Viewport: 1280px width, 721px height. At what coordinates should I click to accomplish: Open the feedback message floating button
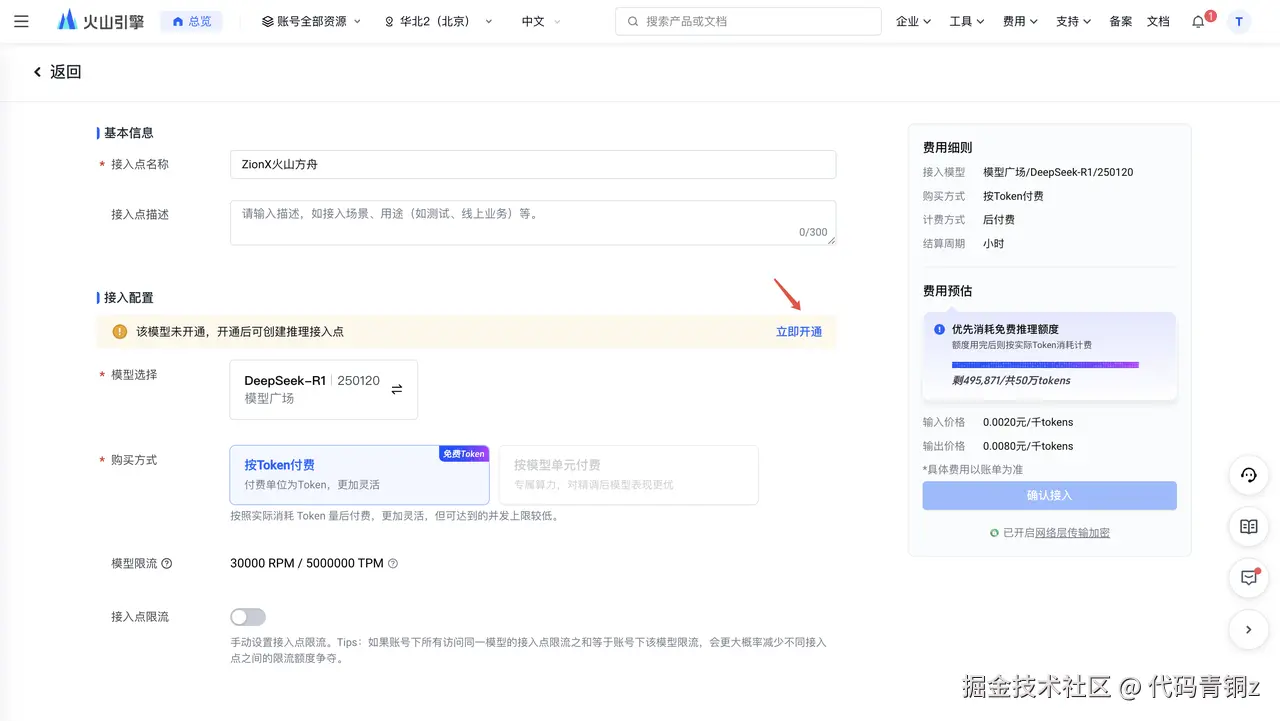pyautogui.click(x=1248, y=577)
